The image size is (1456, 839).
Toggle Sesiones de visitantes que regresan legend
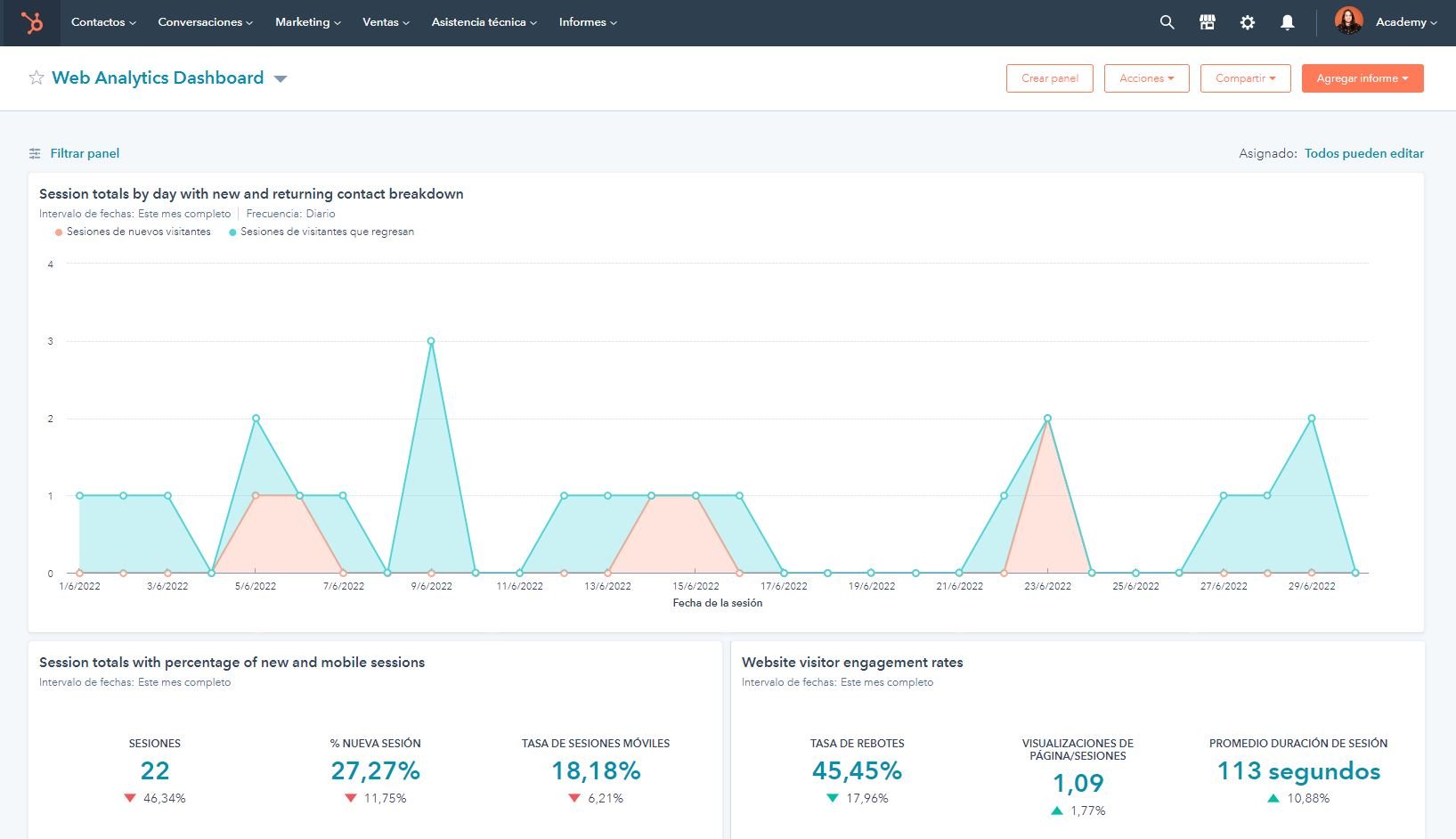click(x=321, y=232)
